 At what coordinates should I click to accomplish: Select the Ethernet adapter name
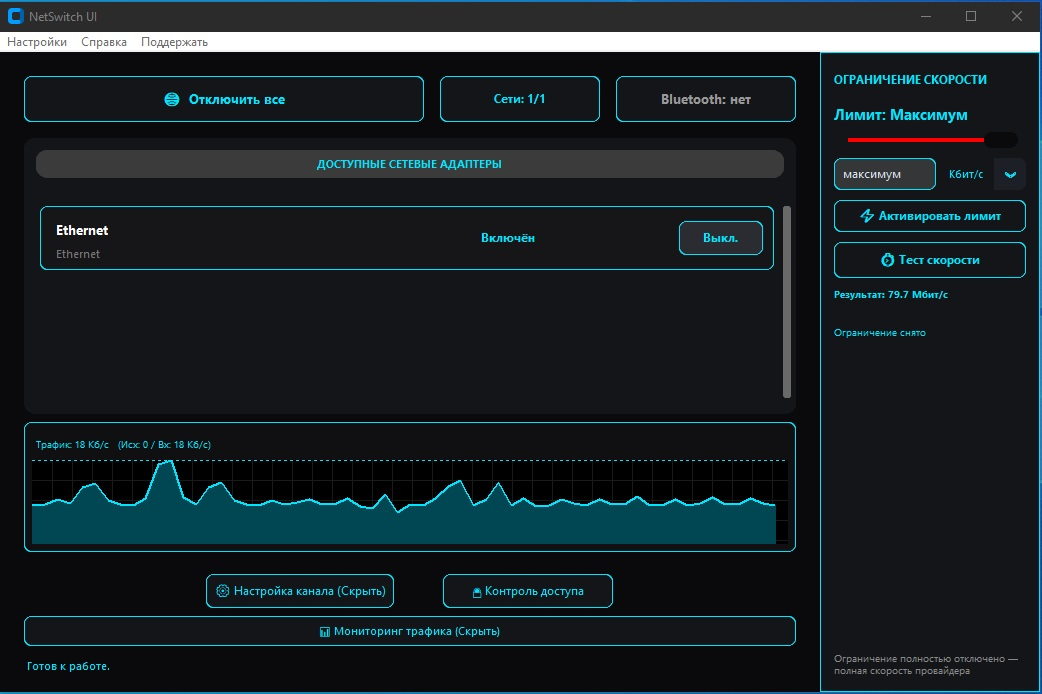point(82,230)
